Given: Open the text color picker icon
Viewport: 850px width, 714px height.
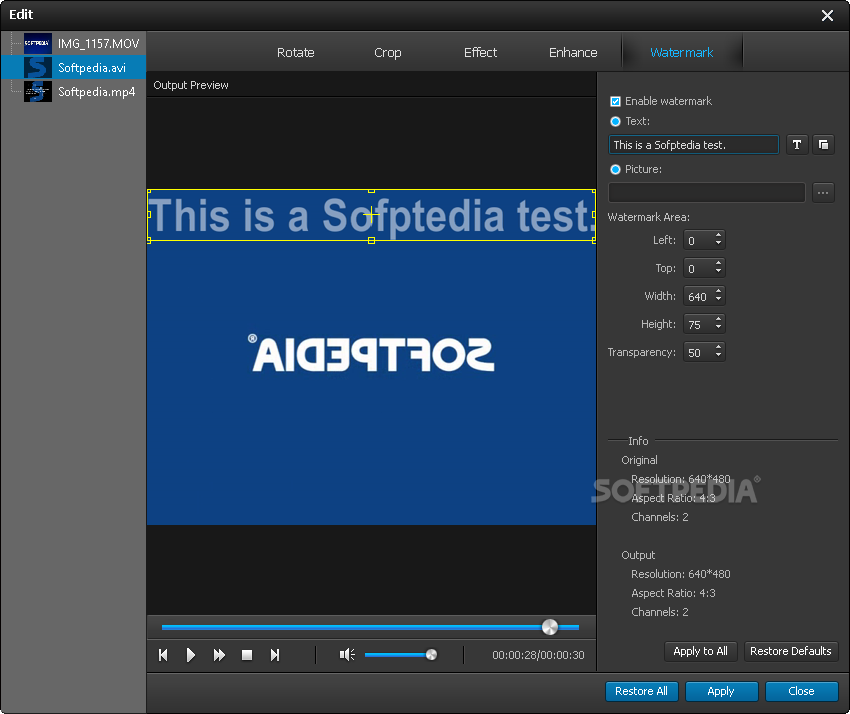Looking at the screenshot, I should [823, 145].
